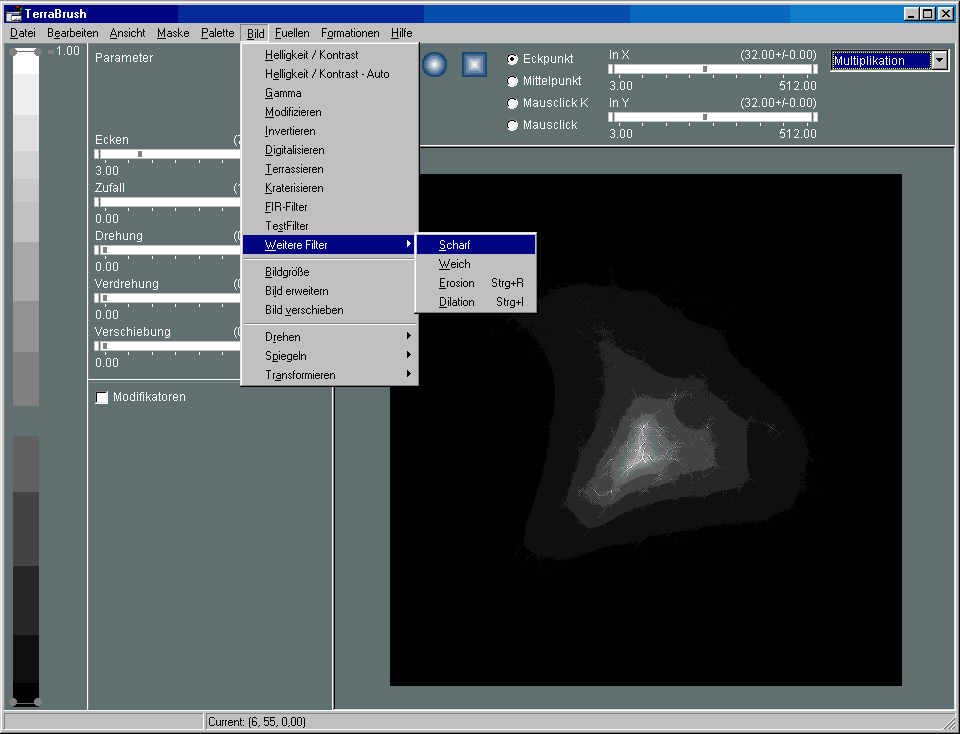Screen dimensions: 960x734
Task: Open the Formationen menu
Action: click(x=350, y=33)
